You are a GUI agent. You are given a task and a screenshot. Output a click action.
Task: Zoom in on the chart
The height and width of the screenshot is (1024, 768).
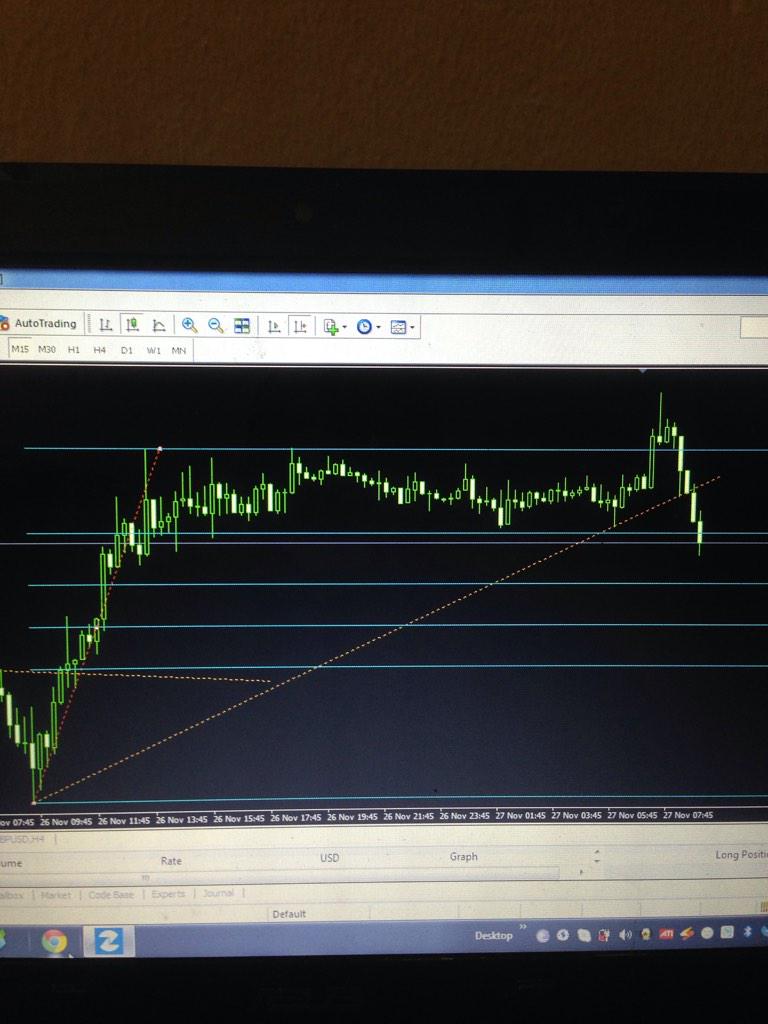click(189, 325)
